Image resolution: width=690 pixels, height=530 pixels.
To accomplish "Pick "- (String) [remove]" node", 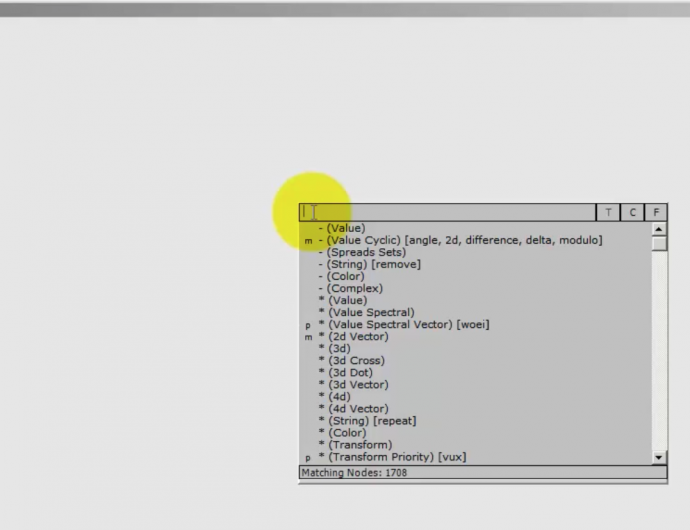I will (x=369, y=265).
